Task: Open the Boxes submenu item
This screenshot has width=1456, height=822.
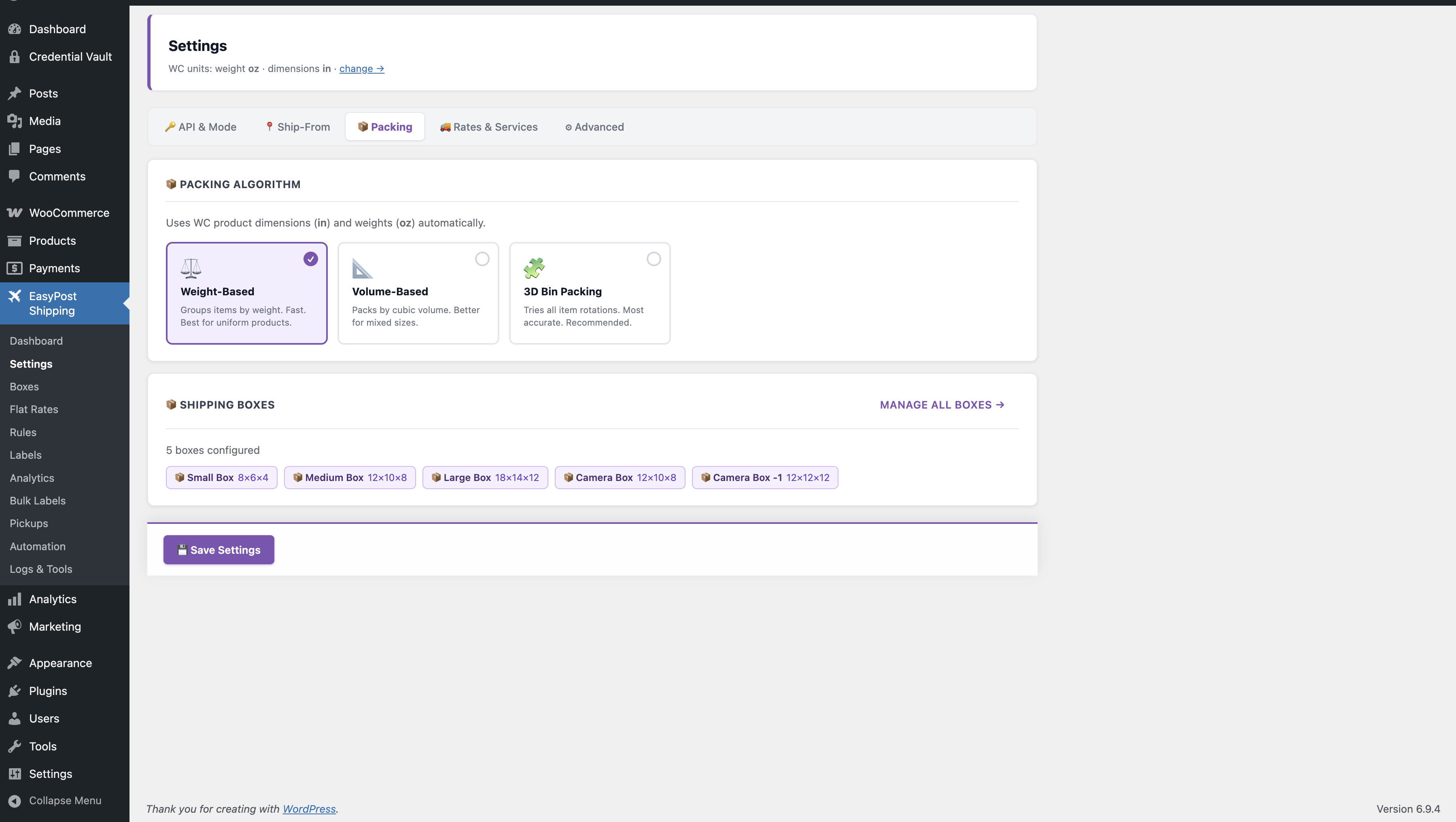Action: [x=24, y=386]
